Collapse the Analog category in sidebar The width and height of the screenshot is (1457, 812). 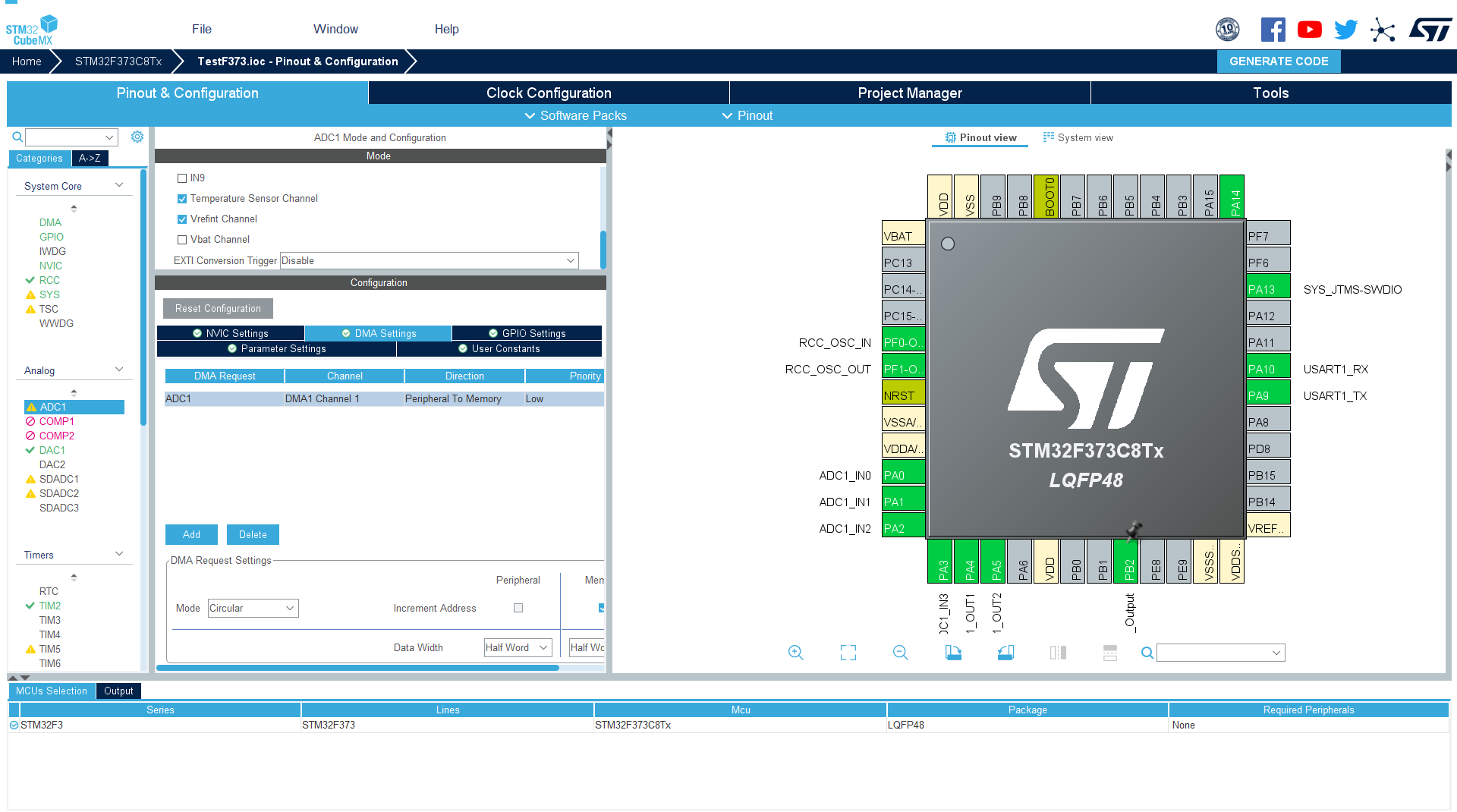coord(118,370)
